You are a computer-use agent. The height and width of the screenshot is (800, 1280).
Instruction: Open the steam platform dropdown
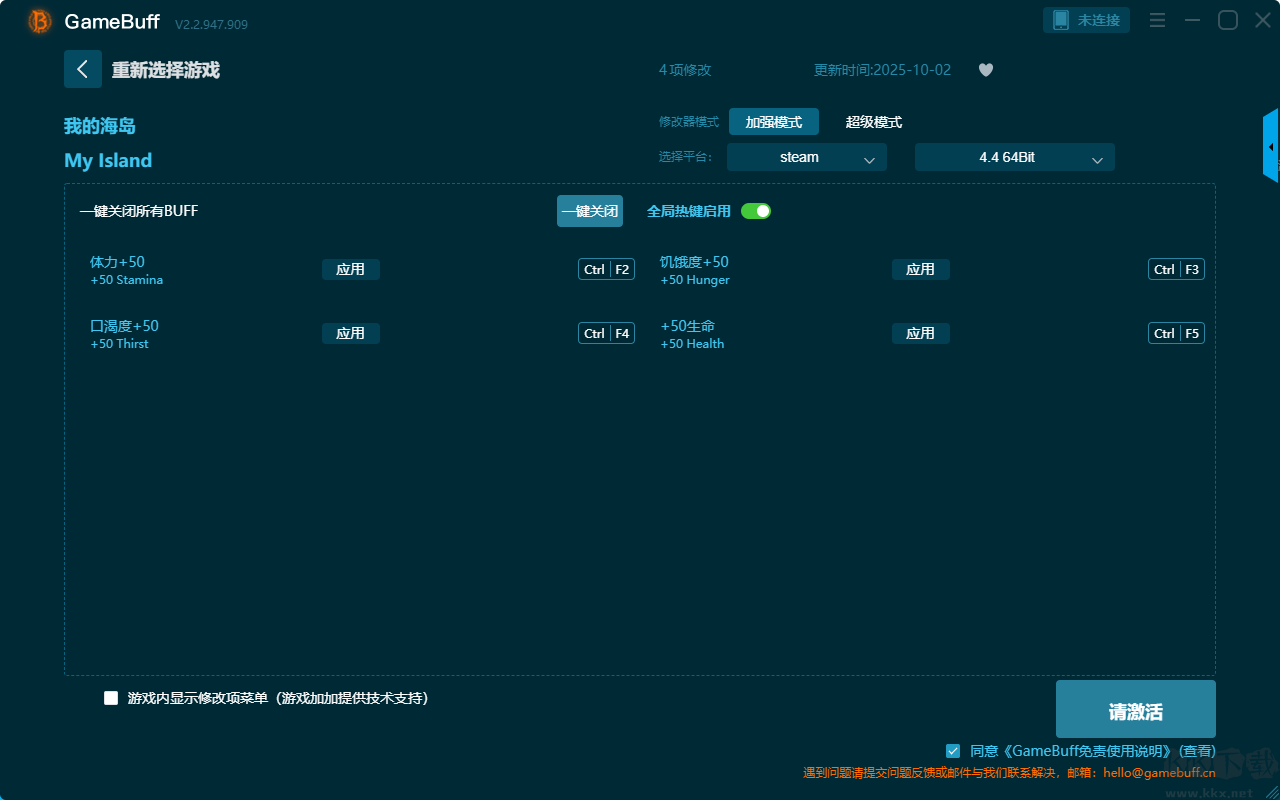coord(806,157)
